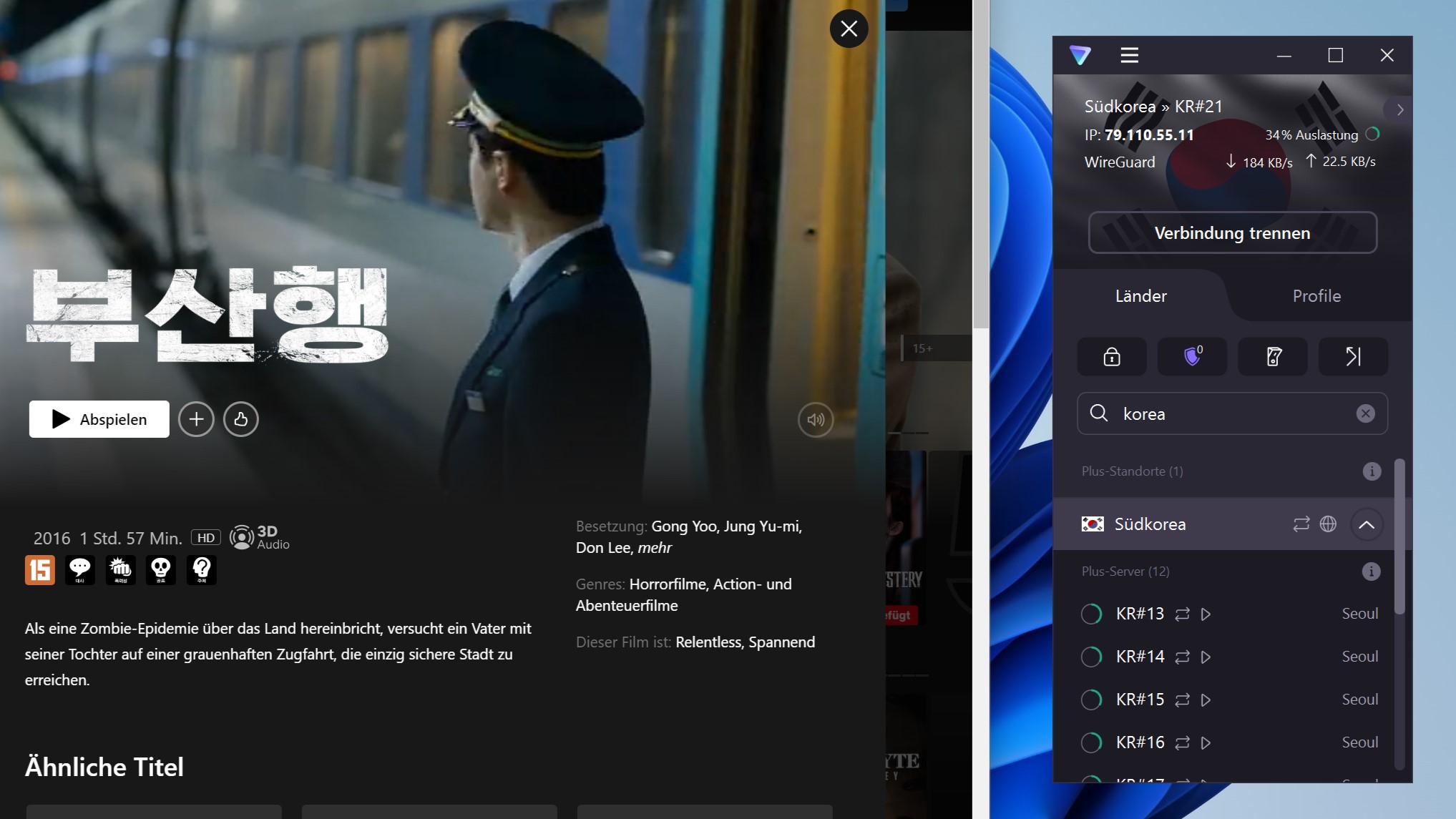The image size is (1456, 819).
Task: Click the Abspielen play button on 부산행
Action: point(98,418)
